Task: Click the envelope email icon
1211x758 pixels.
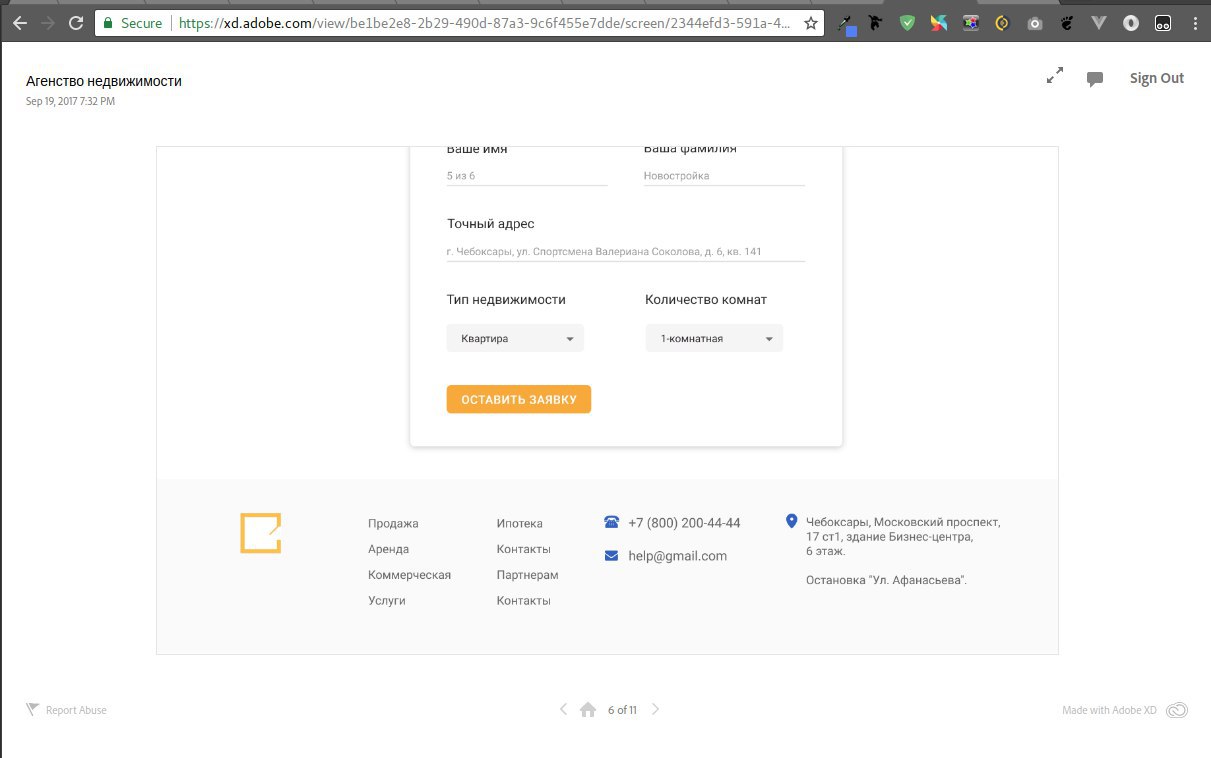Action: [x=612, y=556]
